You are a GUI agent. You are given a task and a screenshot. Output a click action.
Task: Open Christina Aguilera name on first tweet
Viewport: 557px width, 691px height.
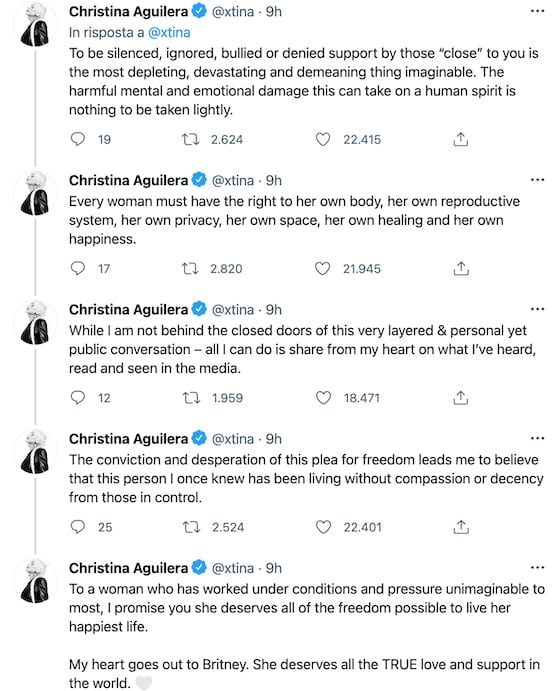click(128, 11)
